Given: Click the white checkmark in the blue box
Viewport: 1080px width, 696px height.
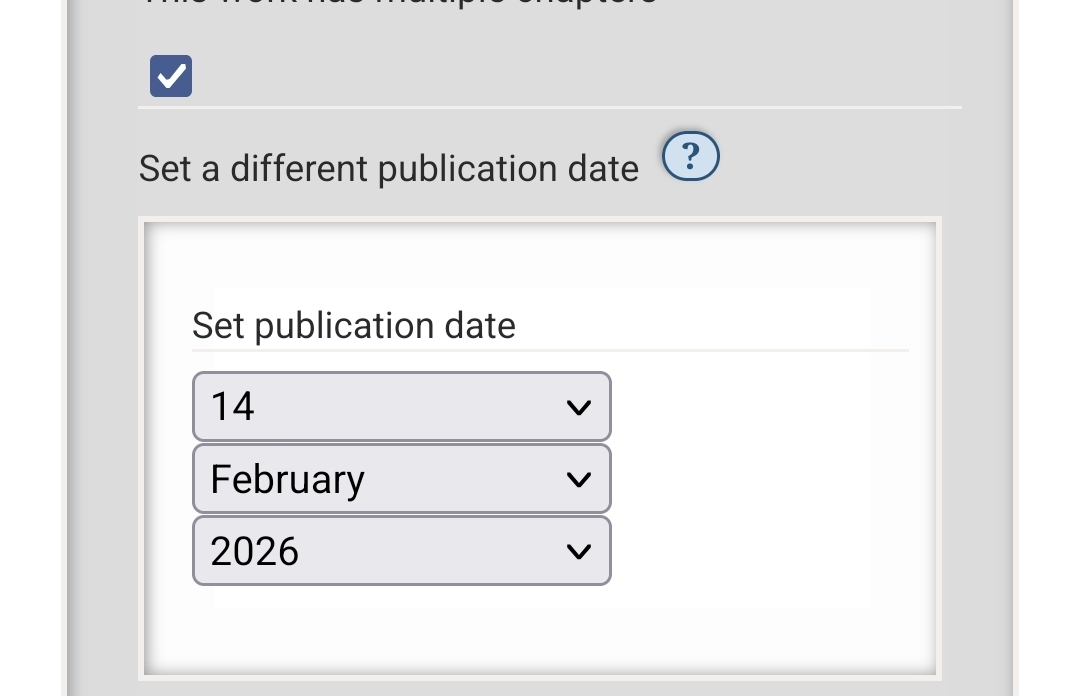Looking at the screenshot, I should [171, 76].
